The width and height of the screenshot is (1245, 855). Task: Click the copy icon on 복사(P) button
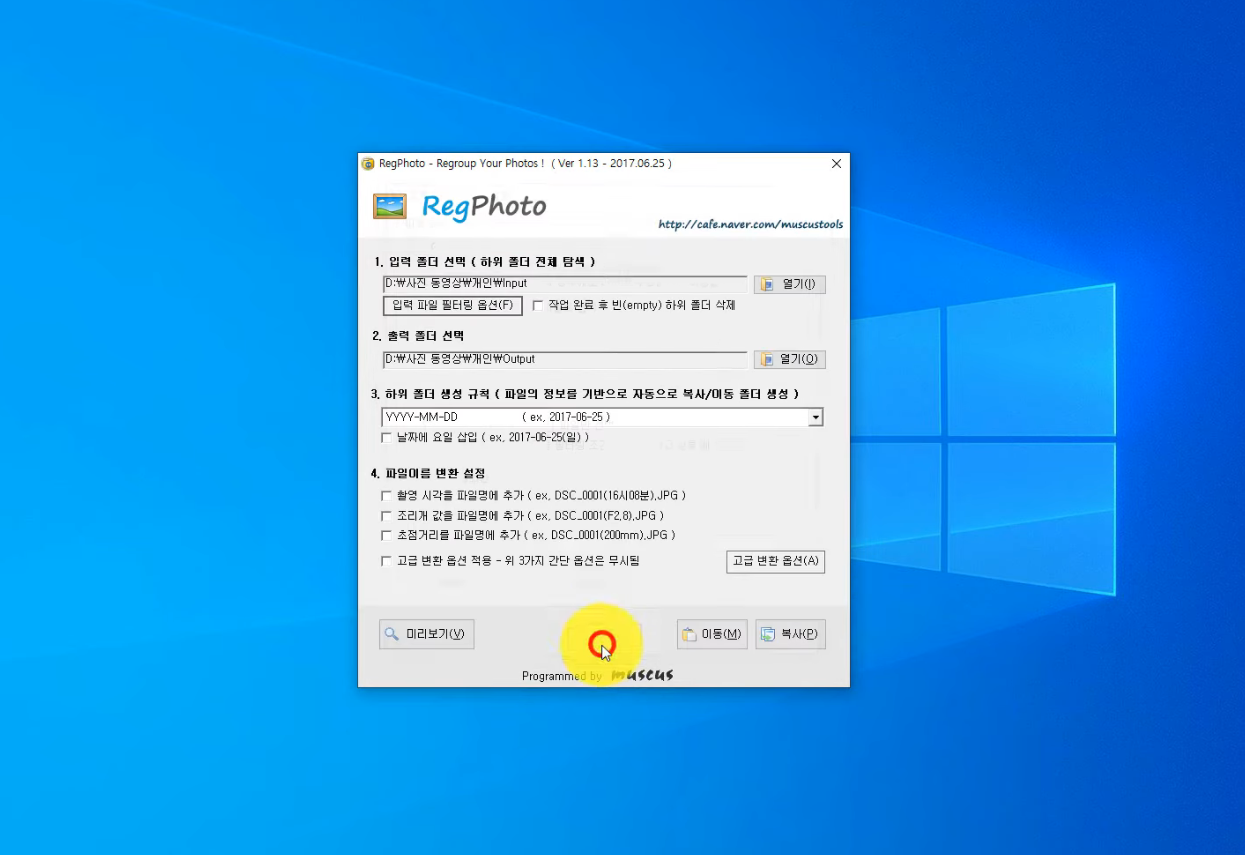click(768, 634)
